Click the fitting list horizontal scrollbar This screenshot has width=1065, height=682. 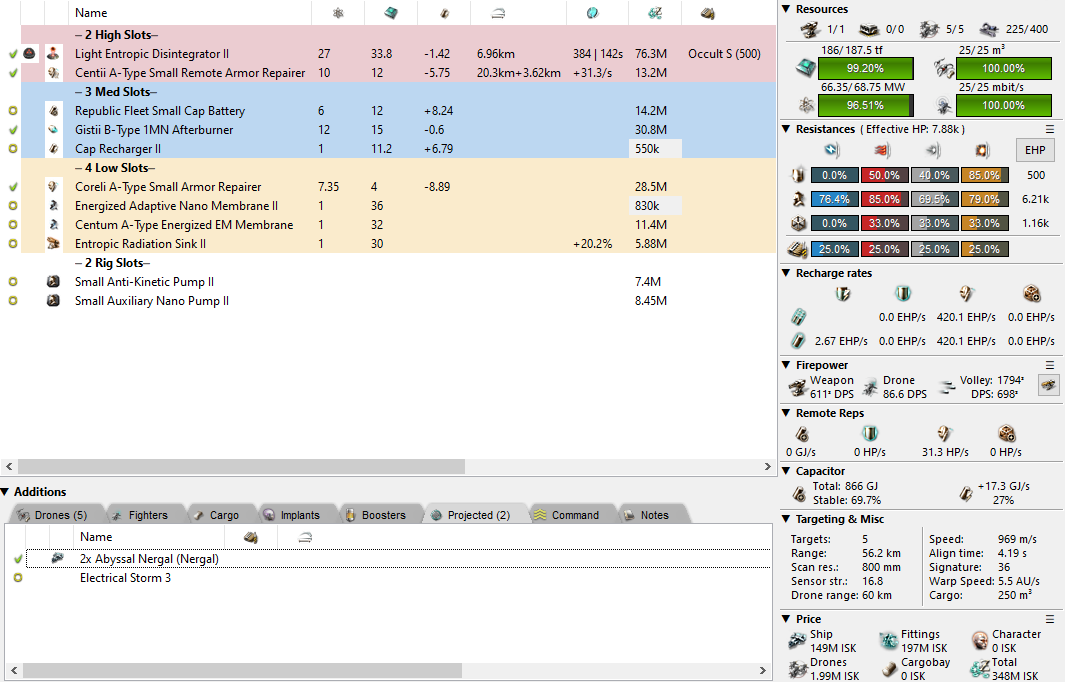point(240,467)
